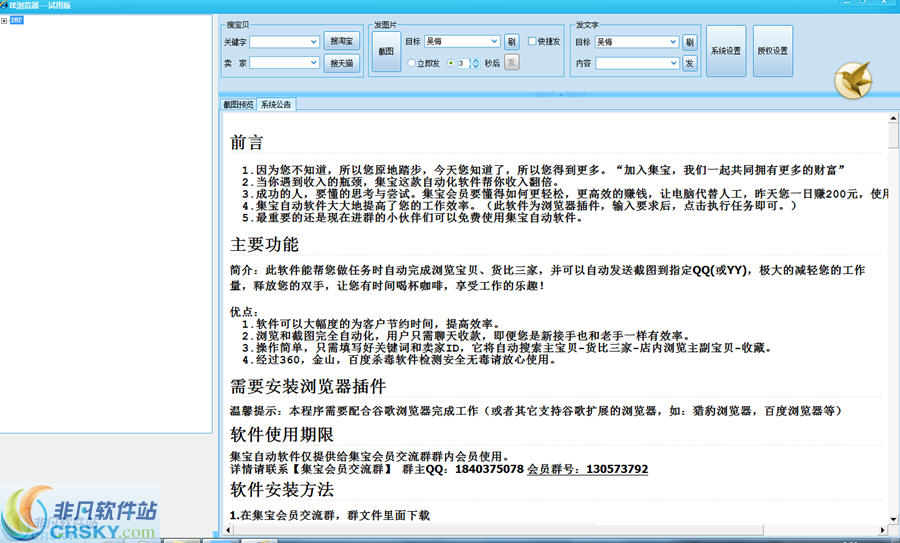This screenshot has width=900, height=543.
Task: Open 授权设置 authorization settings
Action: click(x=773, y=51)
